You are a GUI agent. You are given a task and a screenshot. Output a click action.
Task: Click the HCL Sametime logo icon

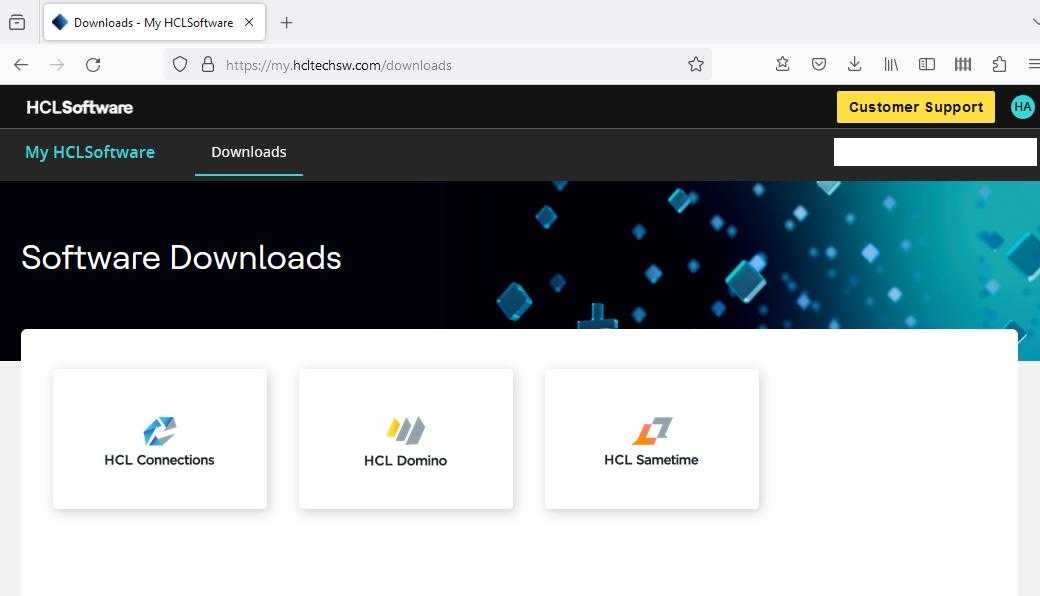[x=652, y=430]
